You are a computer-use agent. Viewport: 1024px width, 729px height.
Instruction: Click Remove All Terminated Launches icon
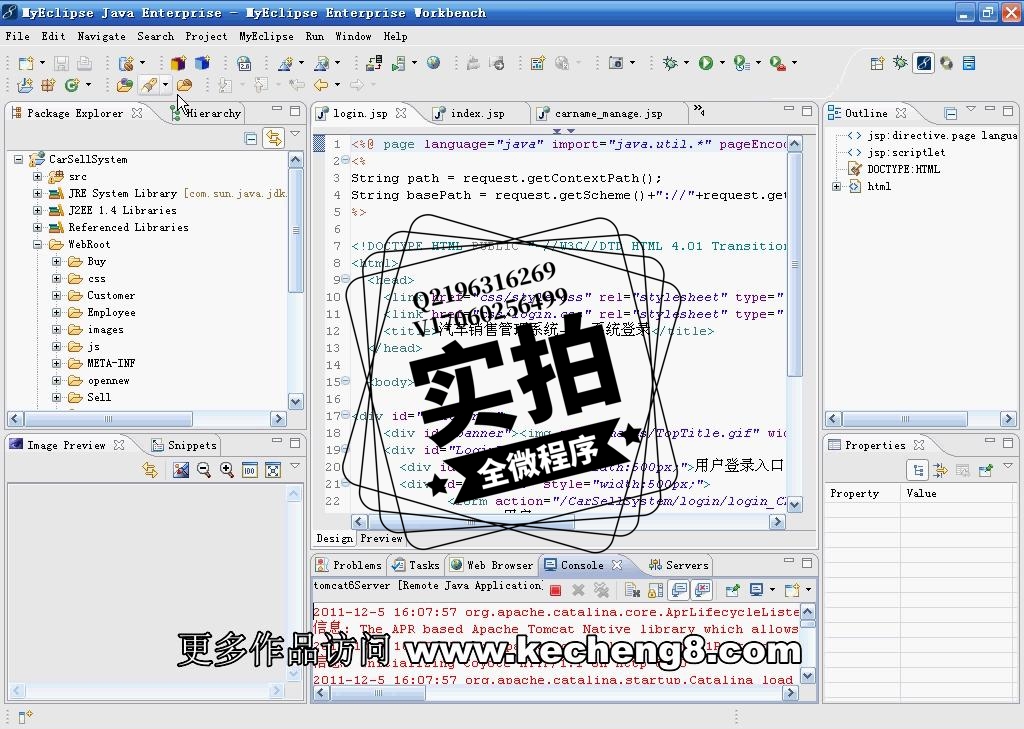point(601,591)
